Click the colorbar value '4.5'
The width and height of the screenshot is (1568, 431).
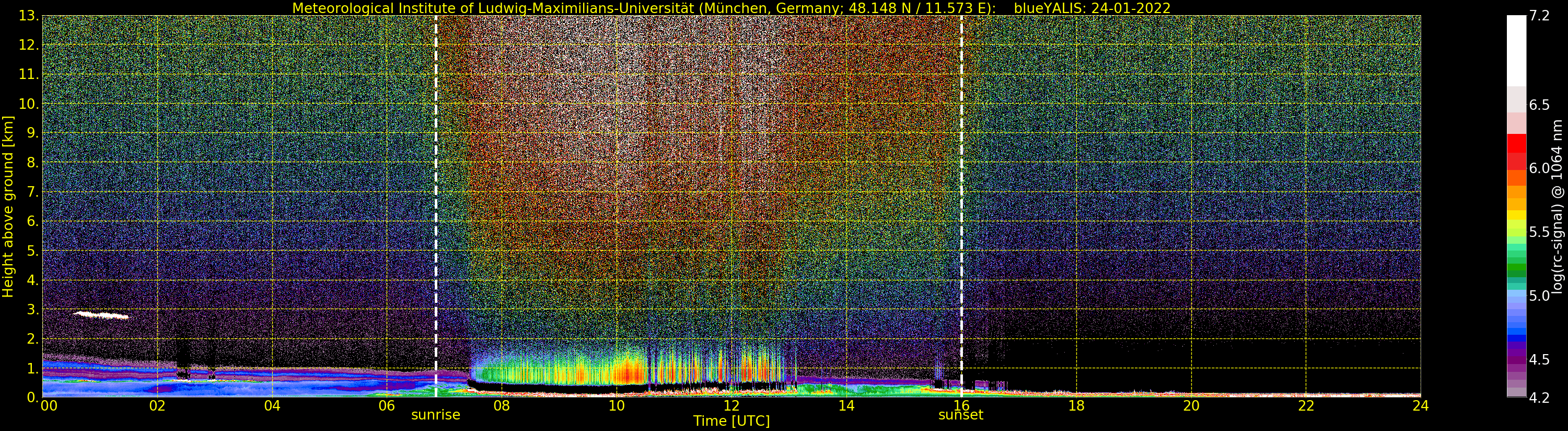[1539, 359]
